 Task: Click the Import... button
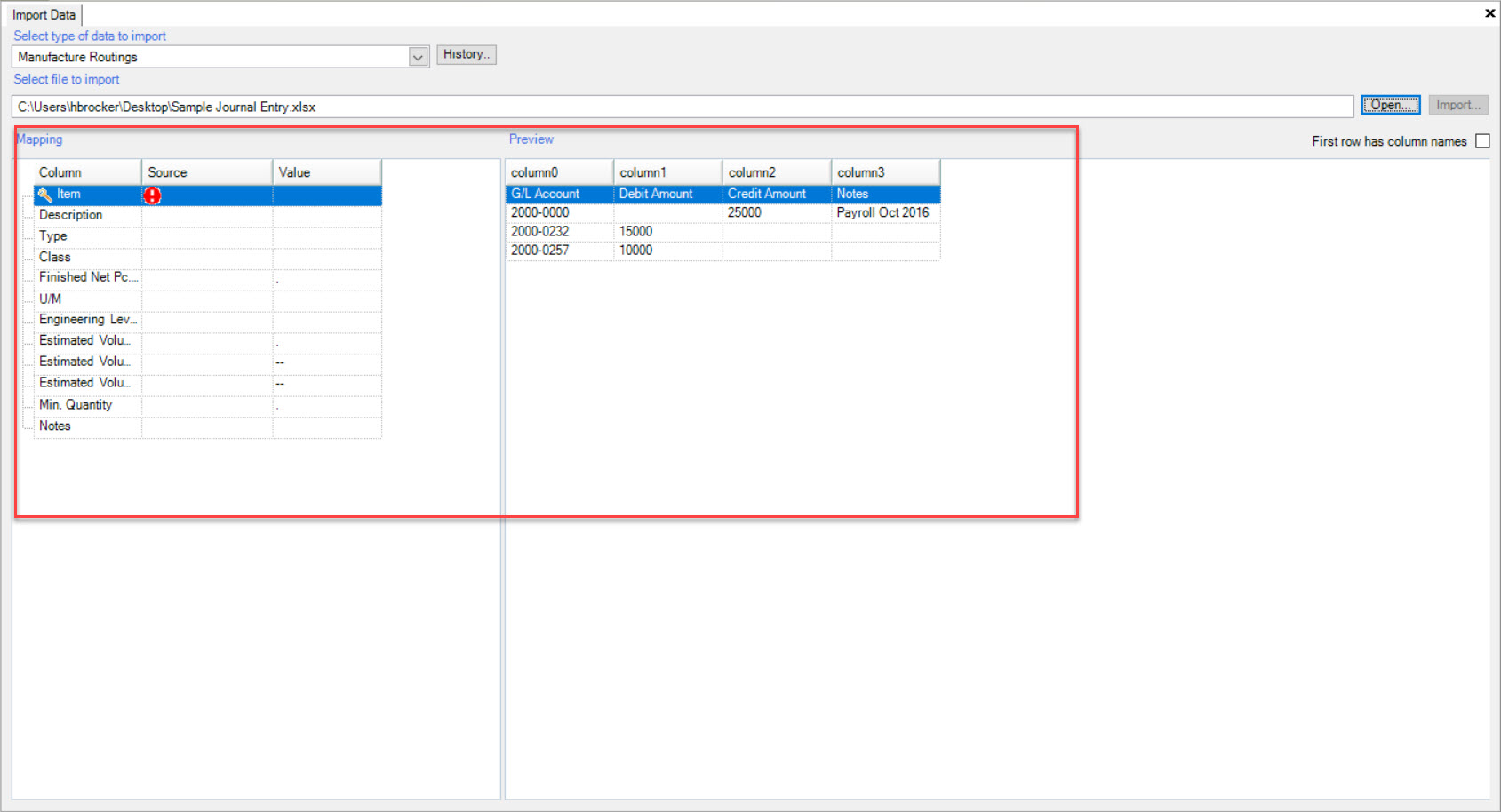pyautogui.click(x=1458, y=105)
